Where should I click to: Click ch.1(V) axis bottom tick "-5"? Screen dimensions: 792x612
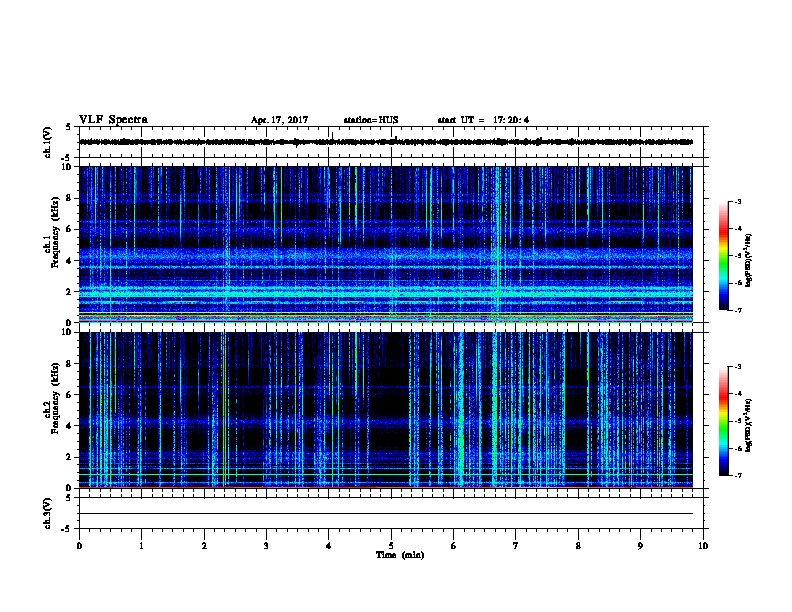(x=67, y=158)
